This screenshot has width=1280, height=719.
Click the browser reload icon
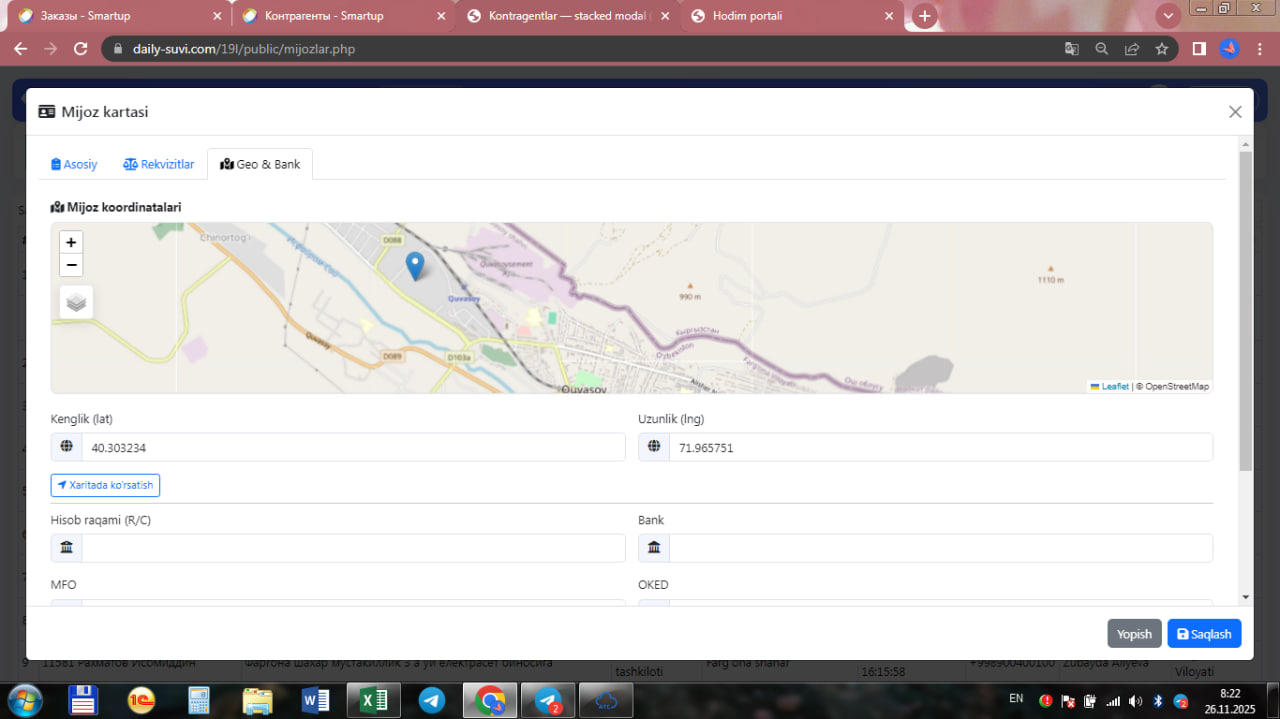[x=81, y=48]
